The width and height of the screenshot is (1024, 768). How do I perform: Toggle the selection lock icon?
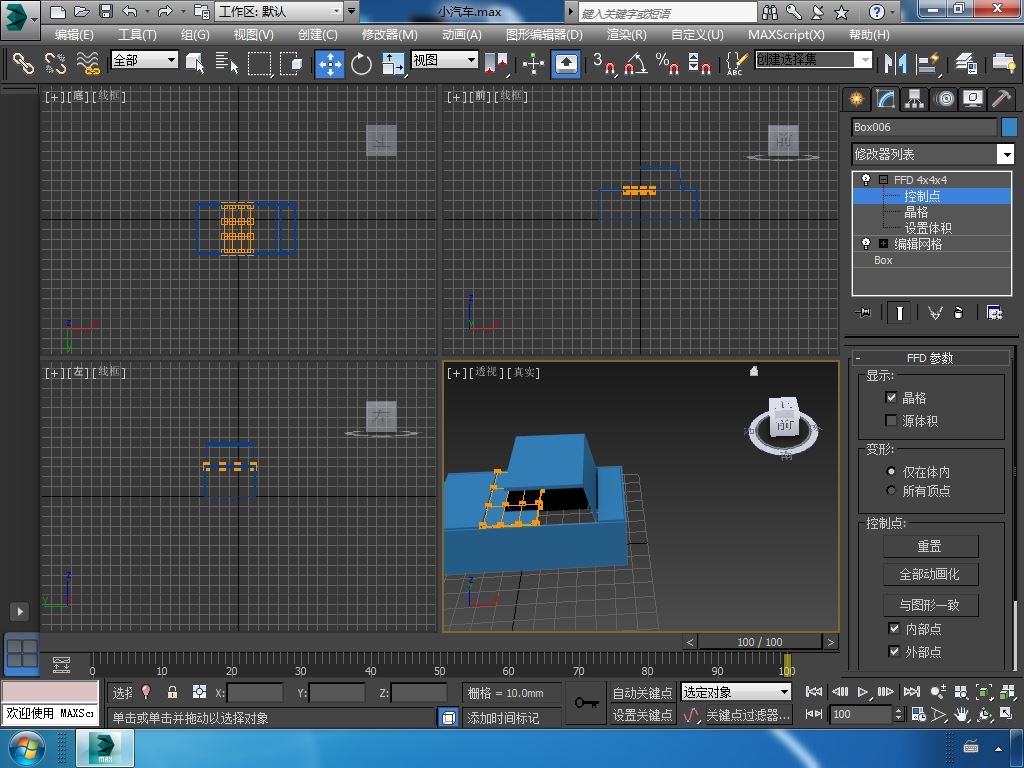pos(172,692)
